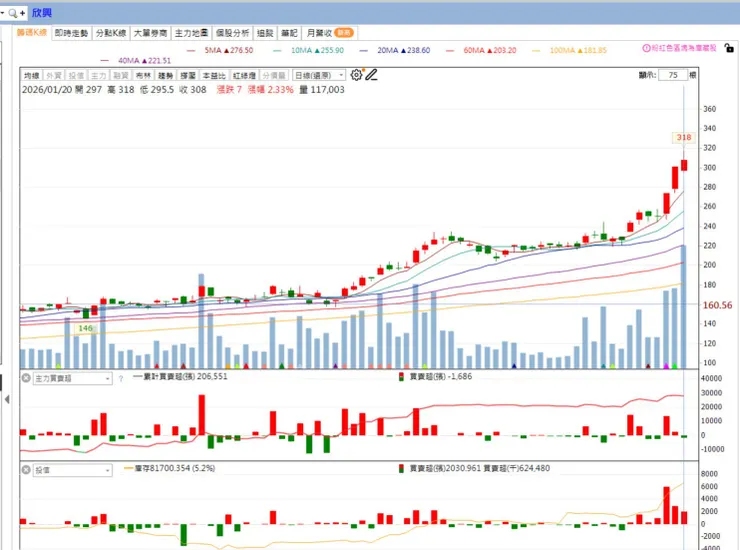Toggle the 外資 overlay button

pos(54,76)
